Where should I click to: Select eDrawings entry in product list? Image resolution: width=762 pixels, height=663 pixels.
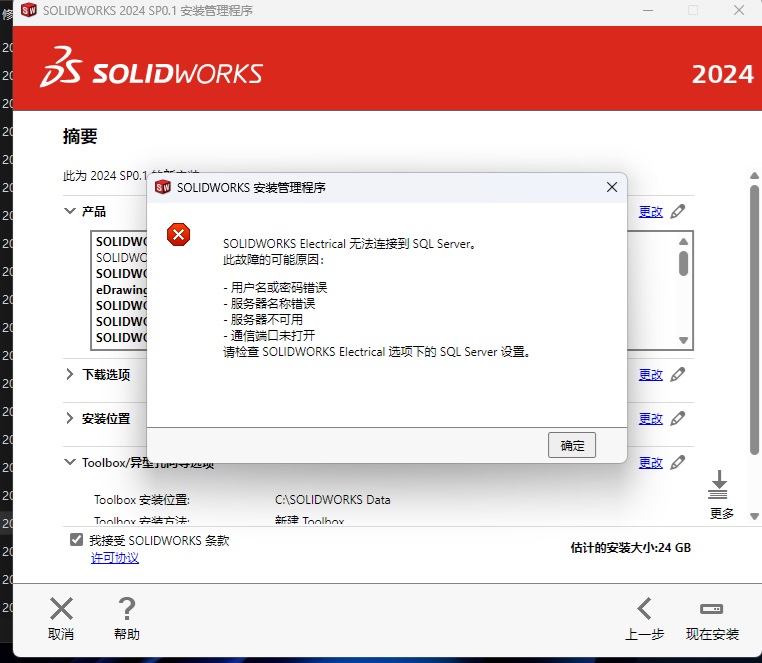(x=121, y=290)
